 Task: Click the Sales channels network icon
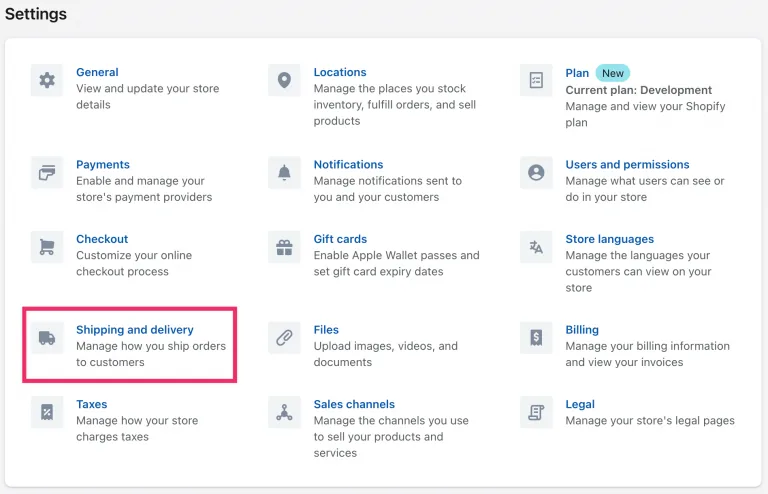[284, 412]
